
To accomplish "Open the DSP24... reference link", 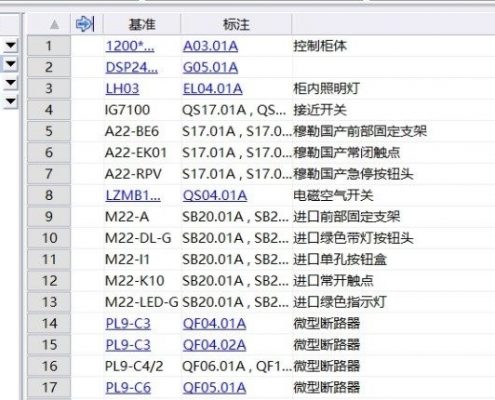I will click(x=132, y=68).
